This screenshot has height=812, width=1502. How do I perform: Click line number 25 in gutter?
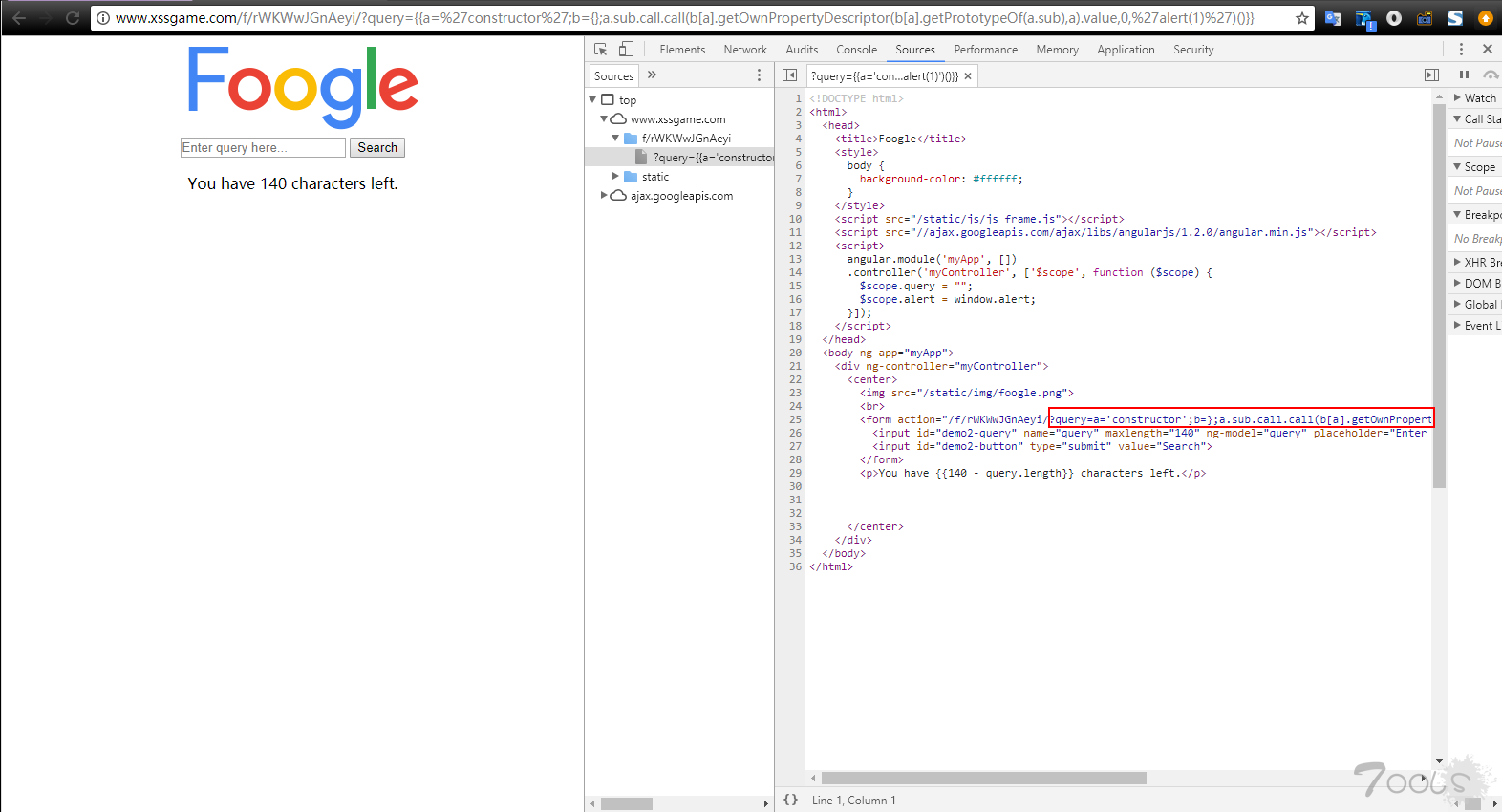[795, 419]
